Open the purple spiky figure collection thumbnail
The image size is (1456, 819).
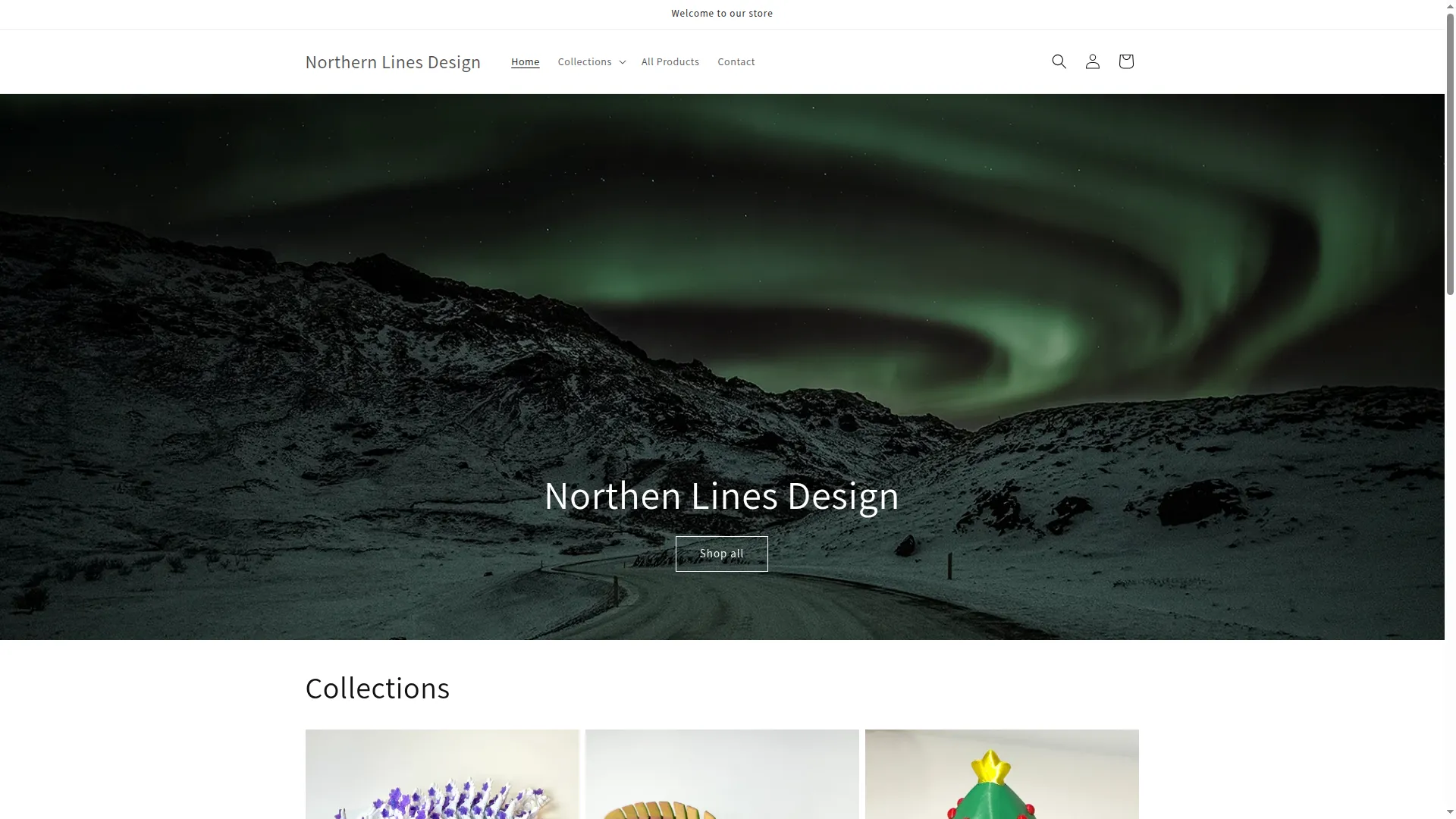[442, 774]
